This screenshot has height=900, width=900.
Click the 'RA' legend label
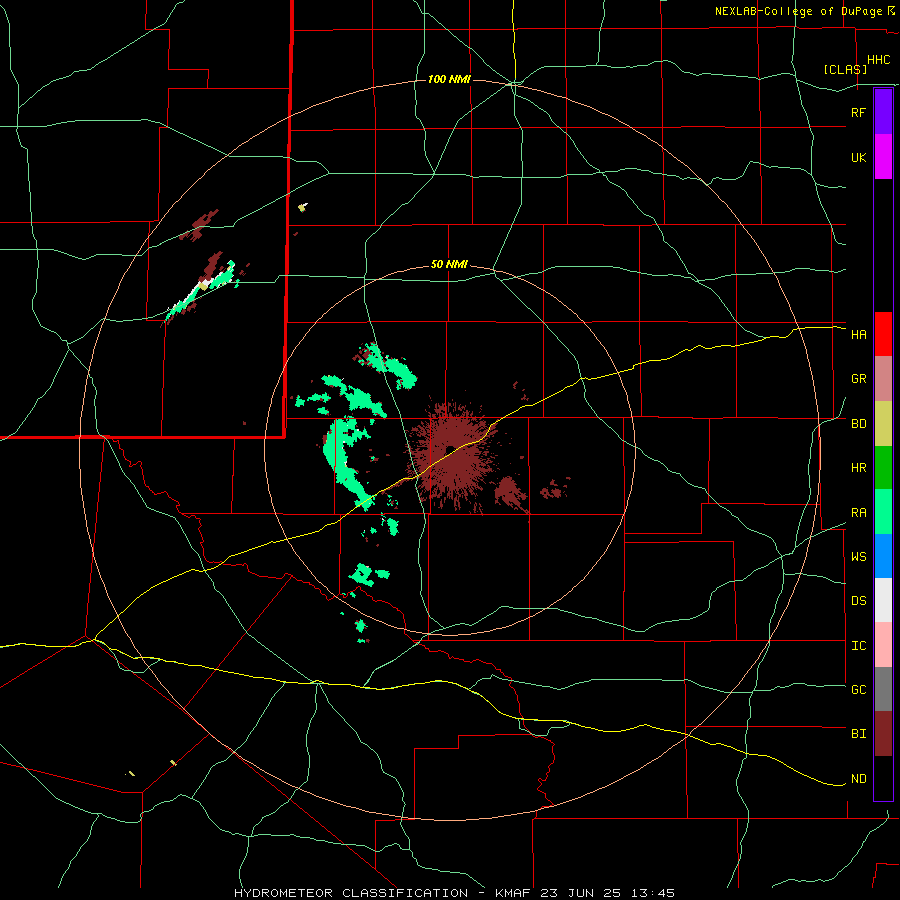[x=858, y=513]
